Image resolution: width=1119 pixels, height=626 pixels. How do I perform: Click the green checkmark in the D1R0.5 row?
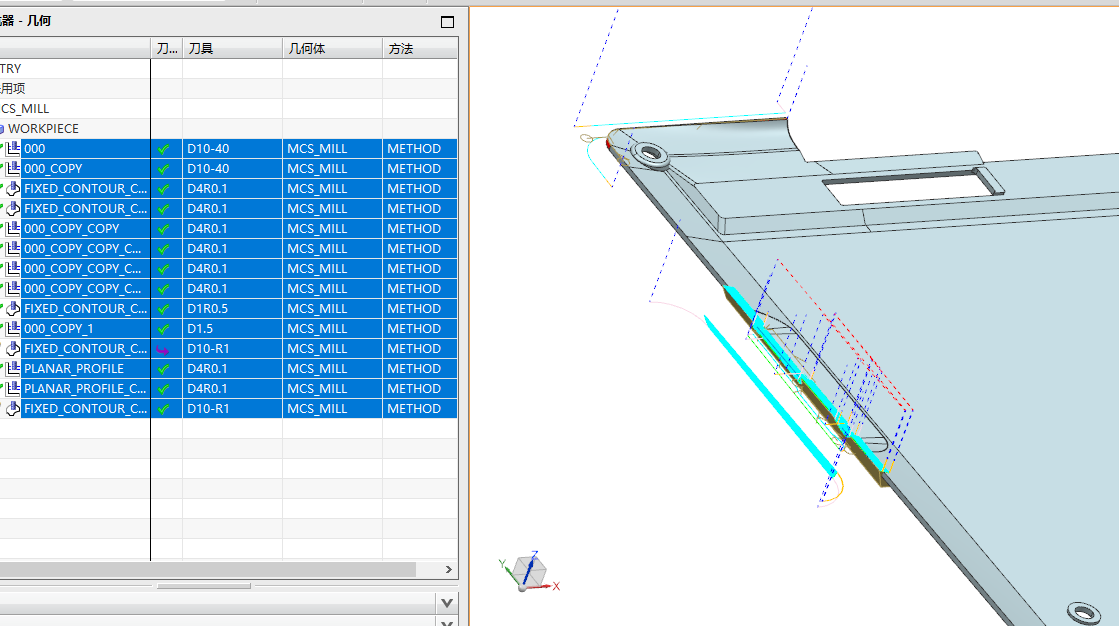[163, 309]
